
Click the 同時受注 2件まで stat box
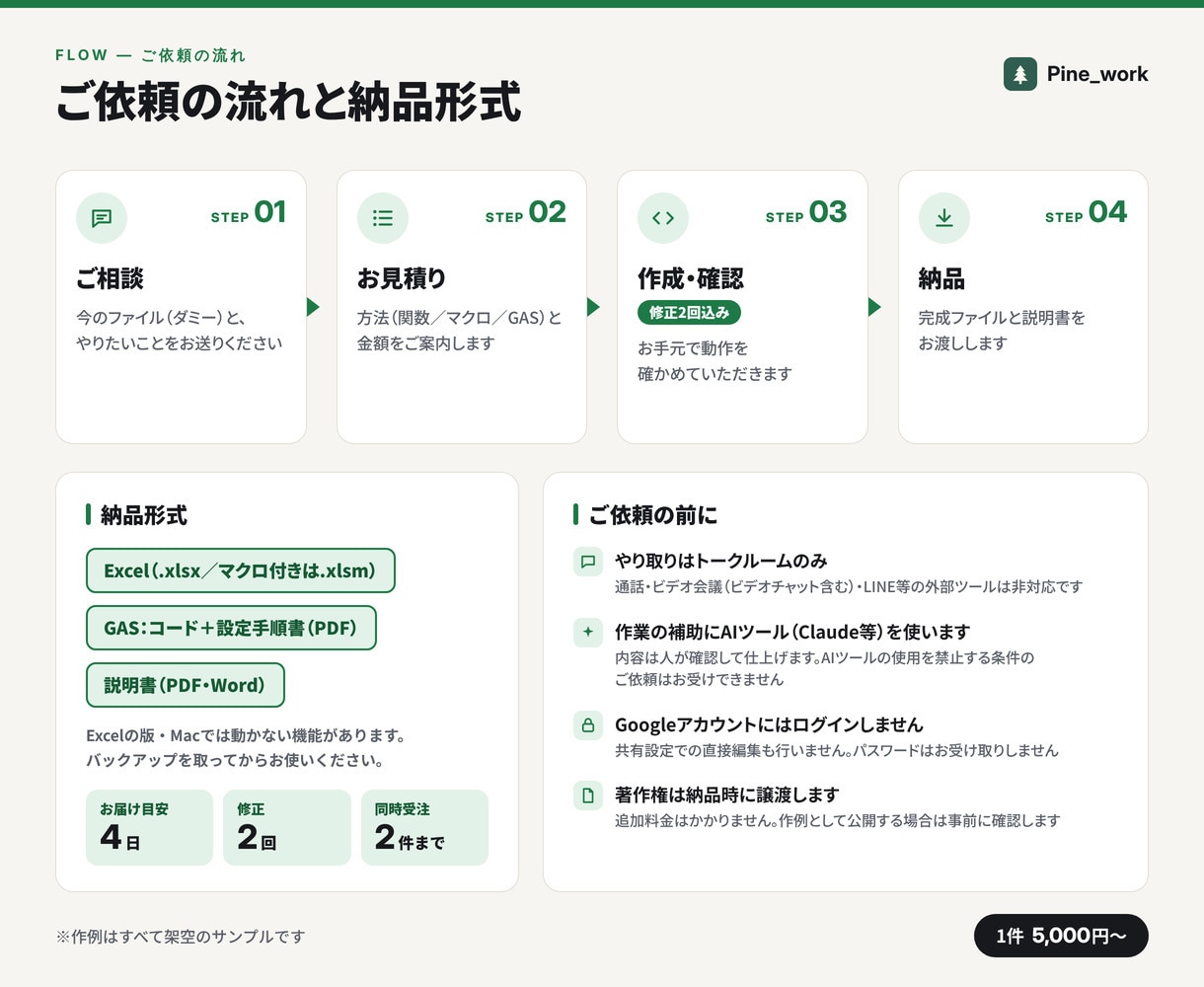click(x=424, y=827)
